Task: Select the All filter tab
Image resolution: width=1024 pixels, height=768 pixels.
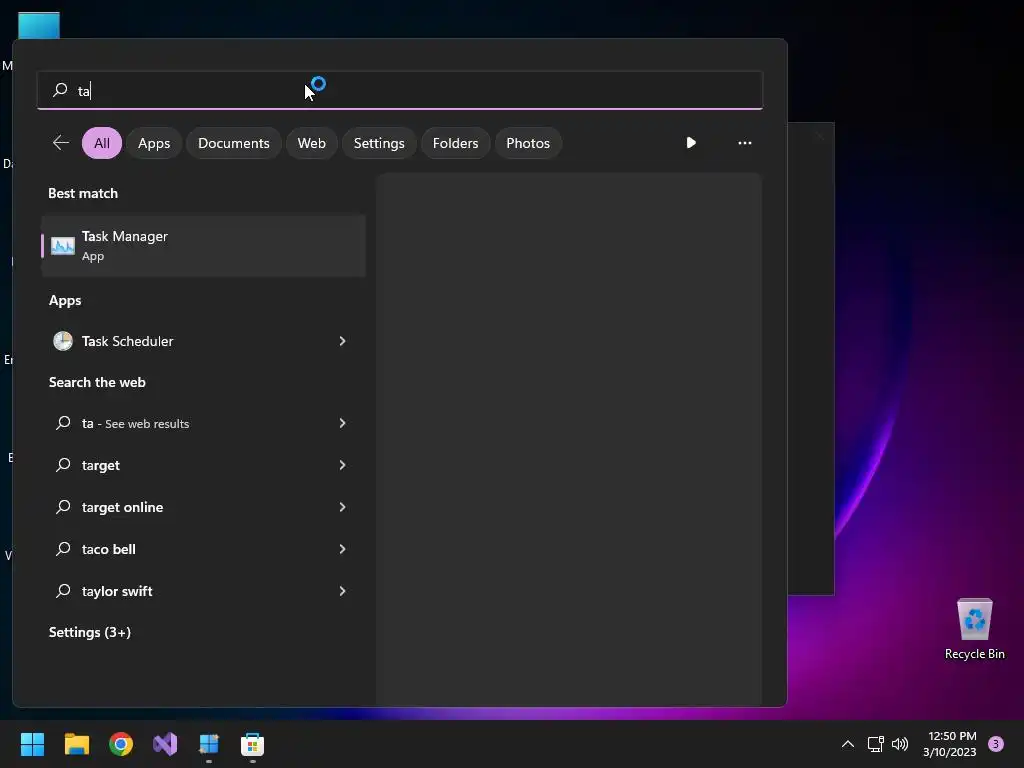Action: [x=102, y=143]
